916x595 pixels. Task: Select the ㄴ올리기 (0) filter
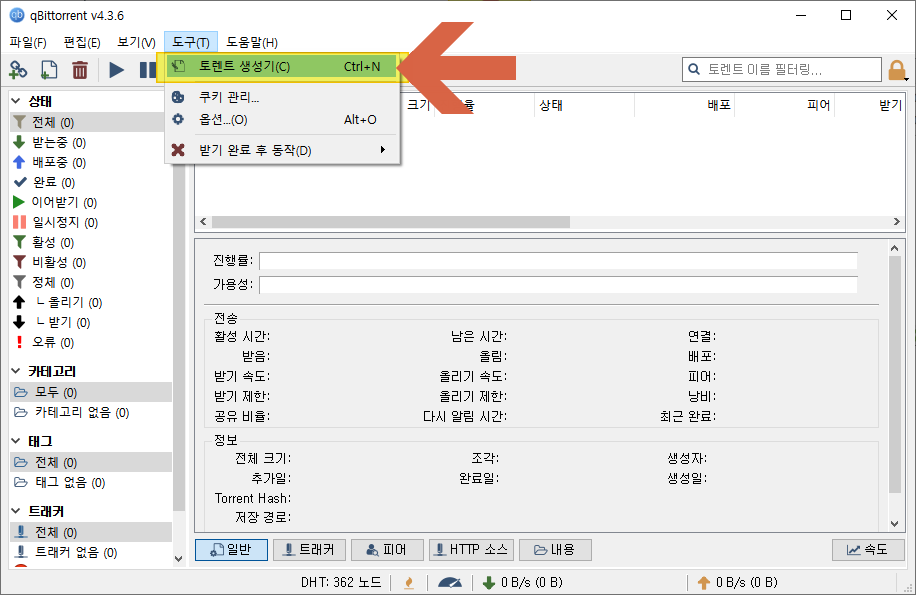[x=91, y=302]
